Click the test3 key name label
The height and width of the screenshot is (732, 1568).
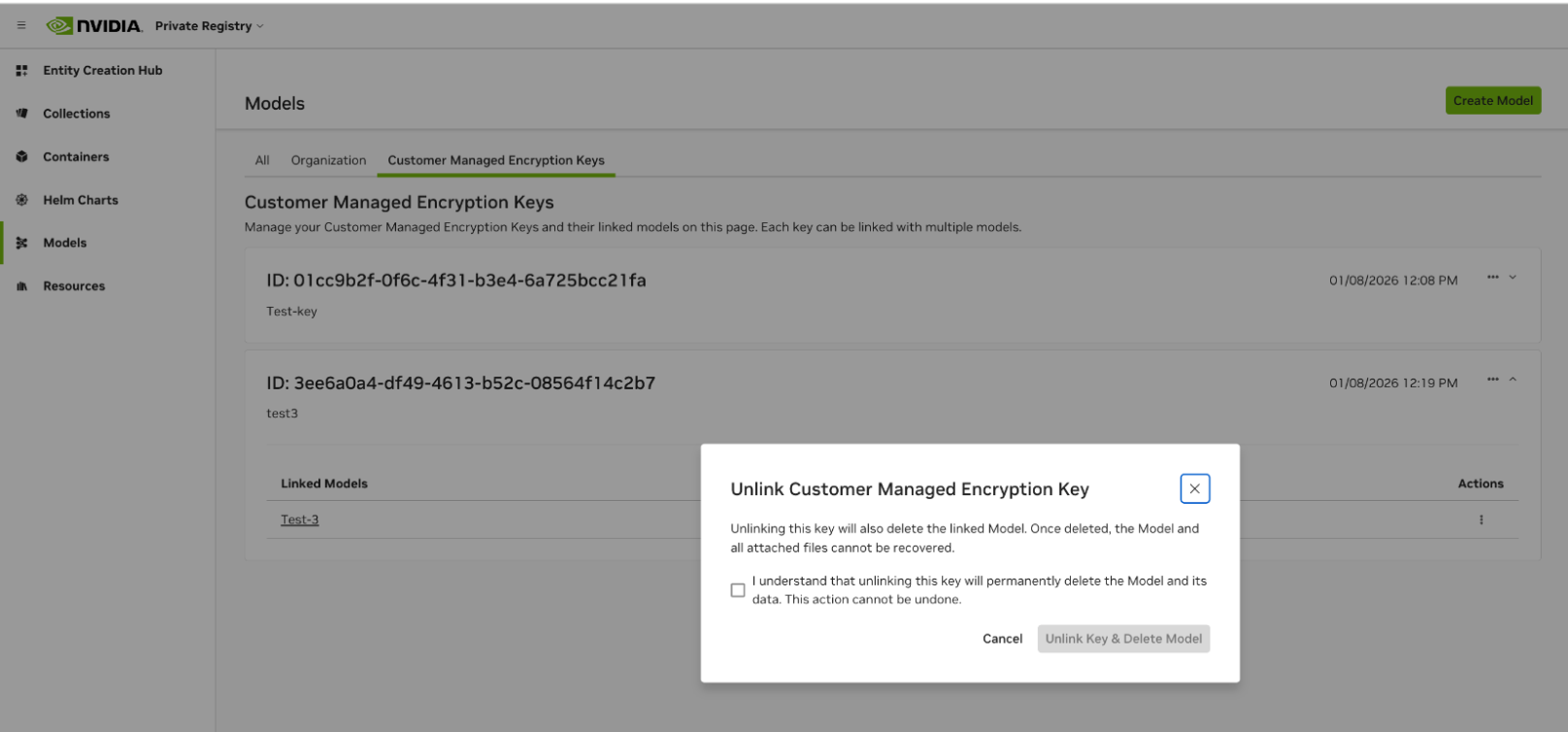[283, 414]
